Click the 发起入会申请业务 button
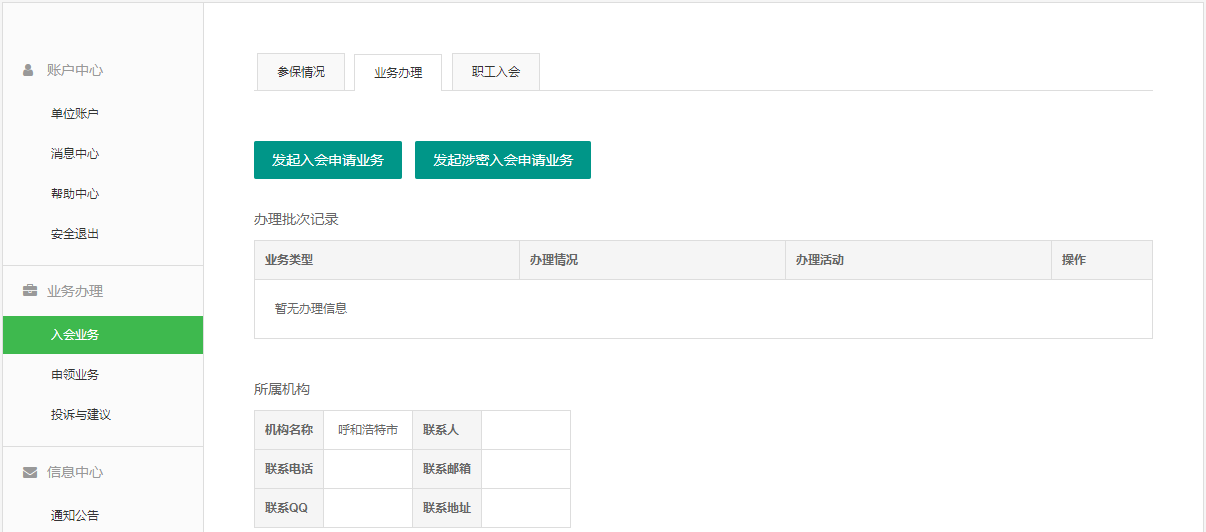 (328, 160)
